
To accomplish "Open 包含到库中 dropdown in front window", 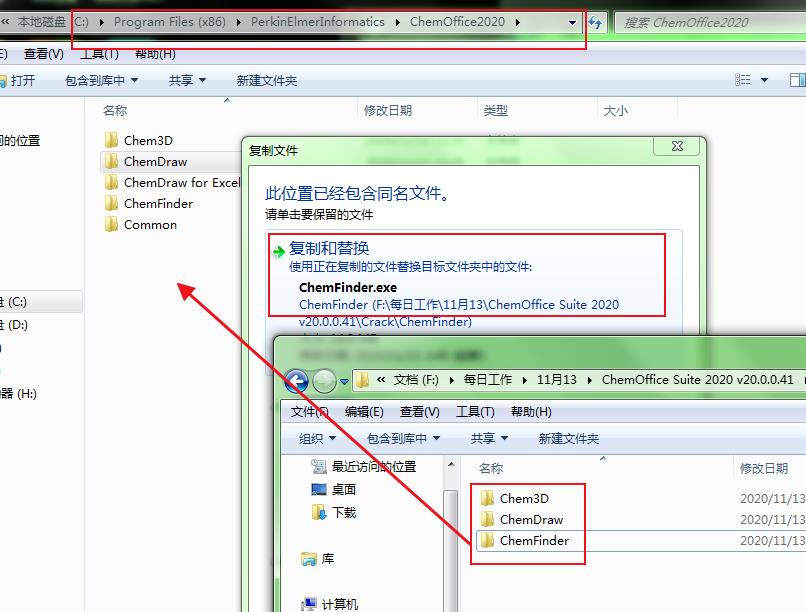I will click(404, 438).
